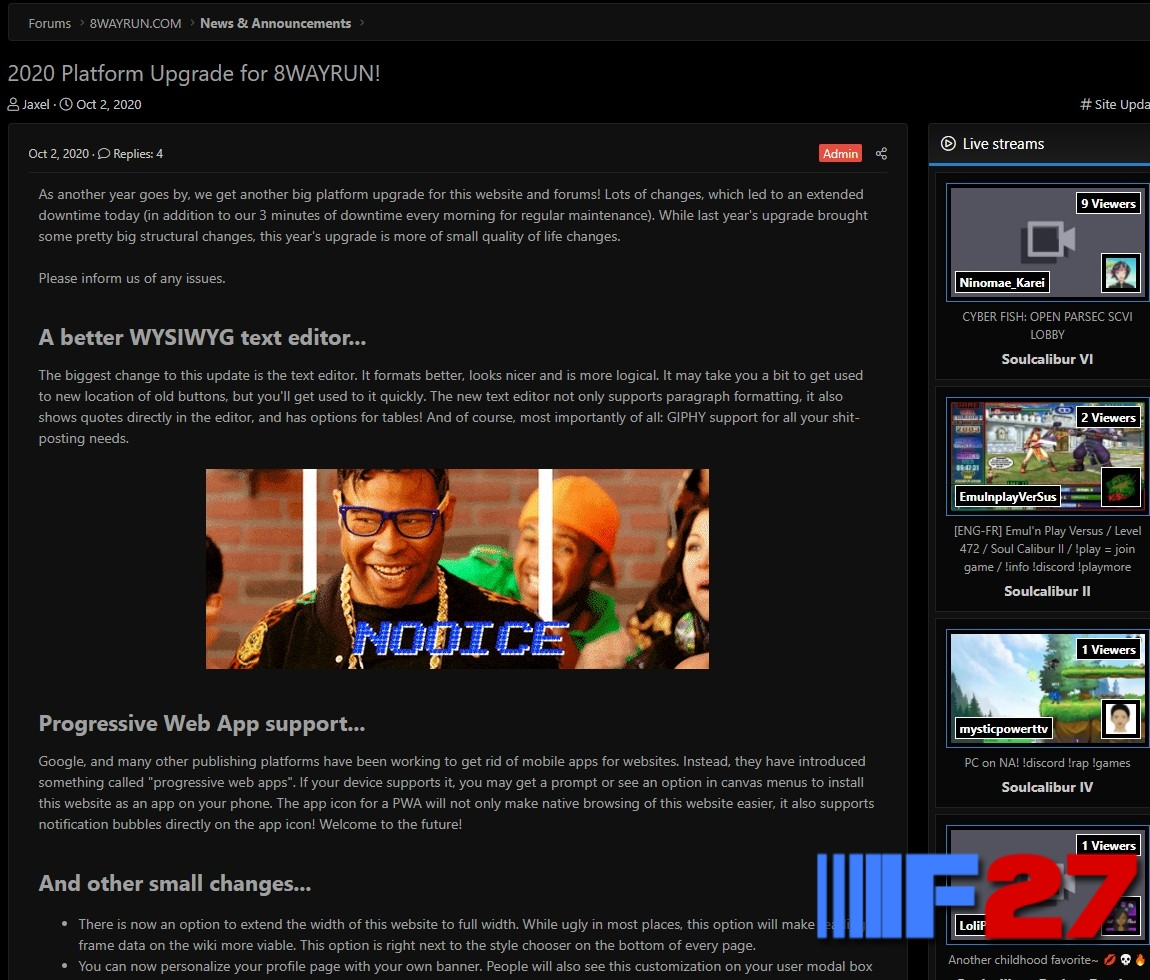Image resolution: width=1150 pixels, height=980 pixels.
Task: Click mysticpowerttv's avatar icon
Action: click(1121, 719)
